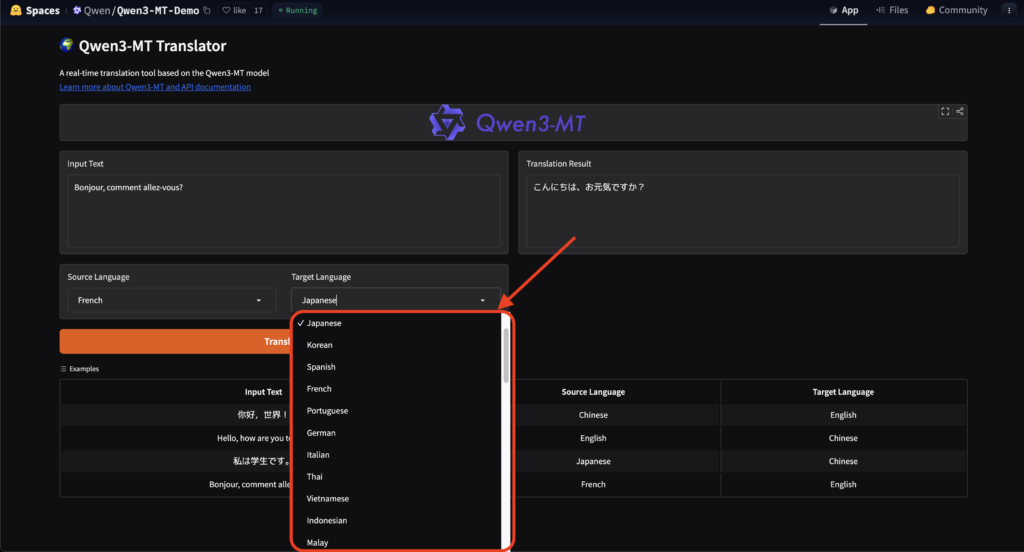Viewport: 1024px width, 552px height.
Task: Click the language dropdown list scrollbar
Action: [x=505, y=356]
